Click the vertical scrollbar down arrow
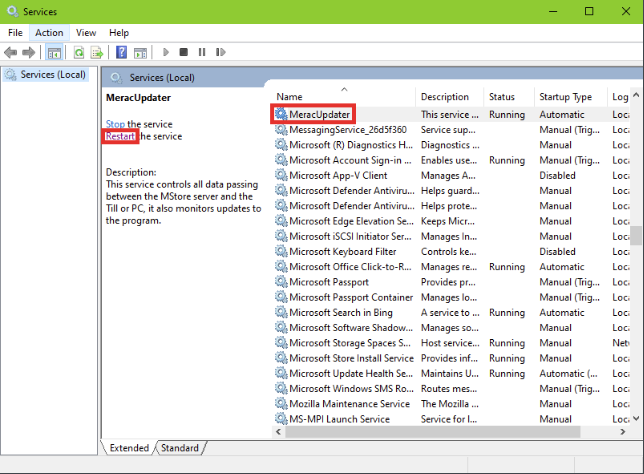This screenshot has height=474, width=644. coord(636,419)
